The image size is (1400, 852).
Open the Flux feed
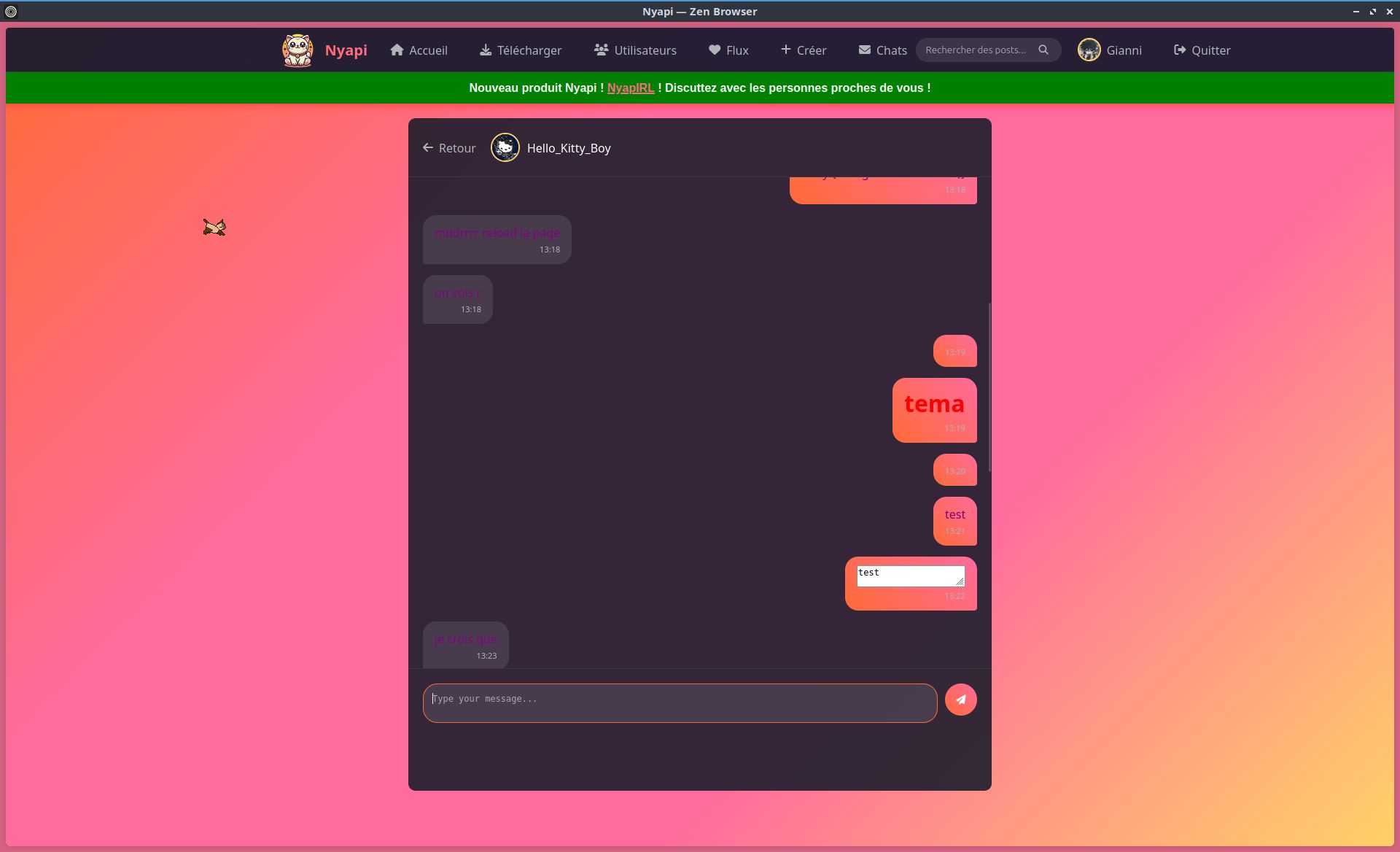(728, 50)
